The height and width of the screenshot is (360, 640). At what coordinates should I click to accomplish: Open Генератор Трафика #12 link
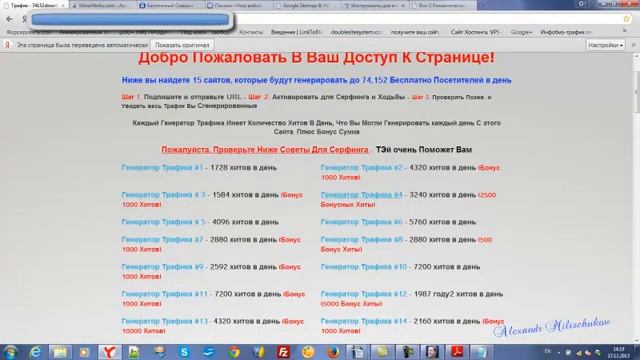pos(364,294)
